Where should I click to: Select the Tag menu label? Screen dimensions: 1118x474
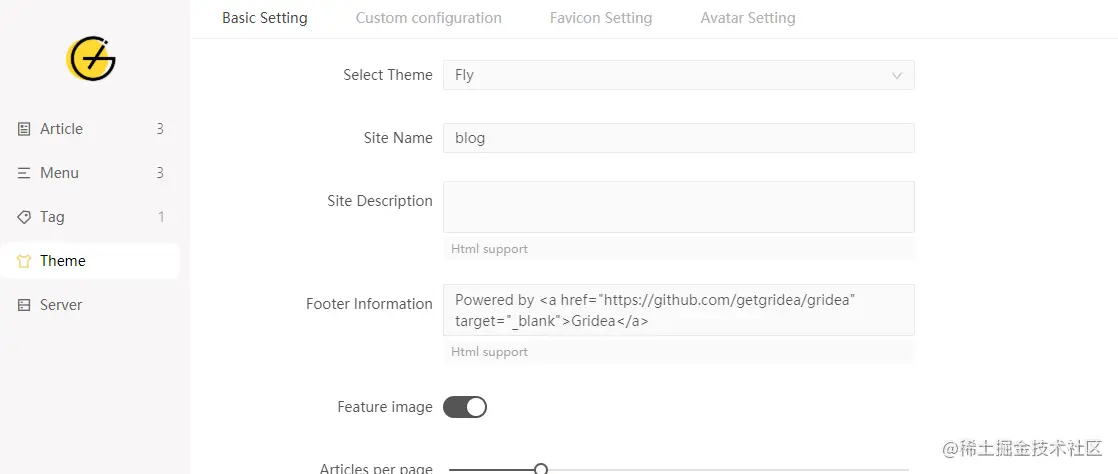coord(52,217)
